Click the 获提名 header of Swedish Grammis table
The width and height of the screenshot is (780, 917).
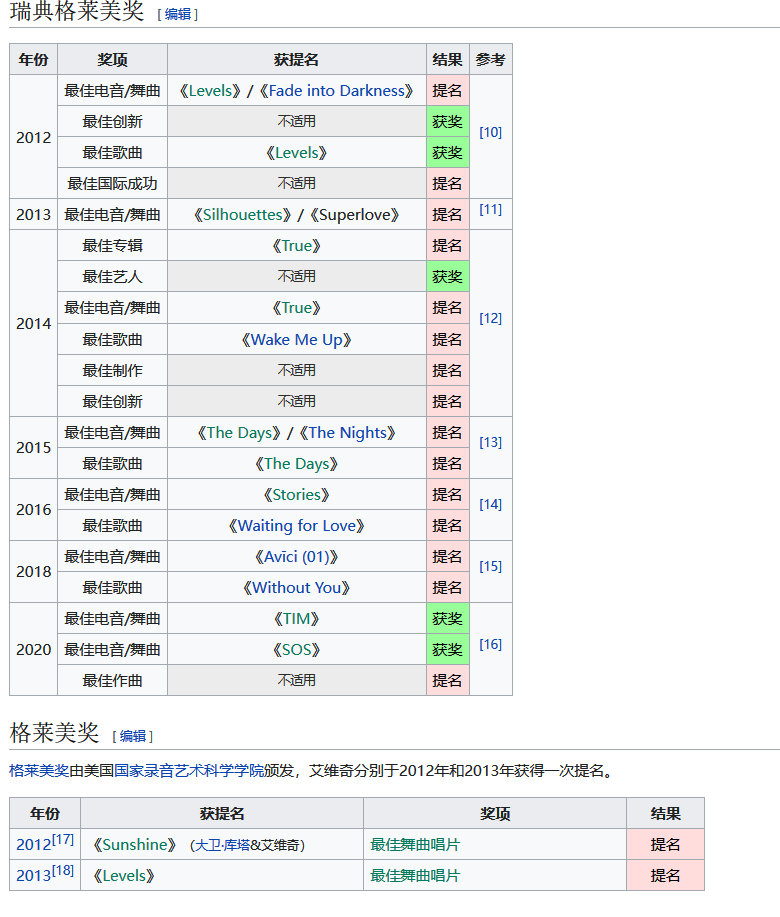[296, 59]
